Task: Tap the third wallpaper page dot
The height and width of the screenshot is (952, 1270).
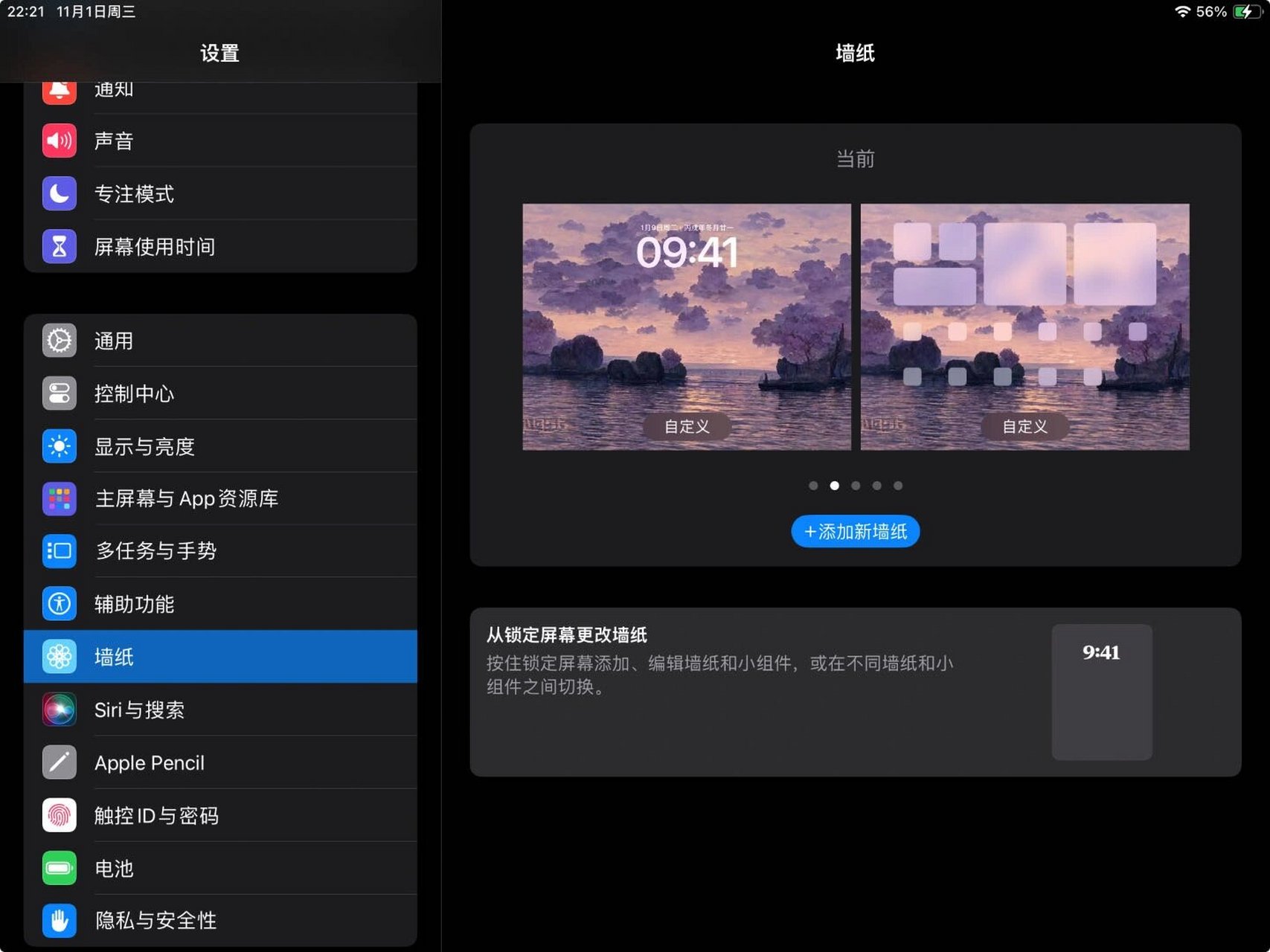Action: [856, 486]
